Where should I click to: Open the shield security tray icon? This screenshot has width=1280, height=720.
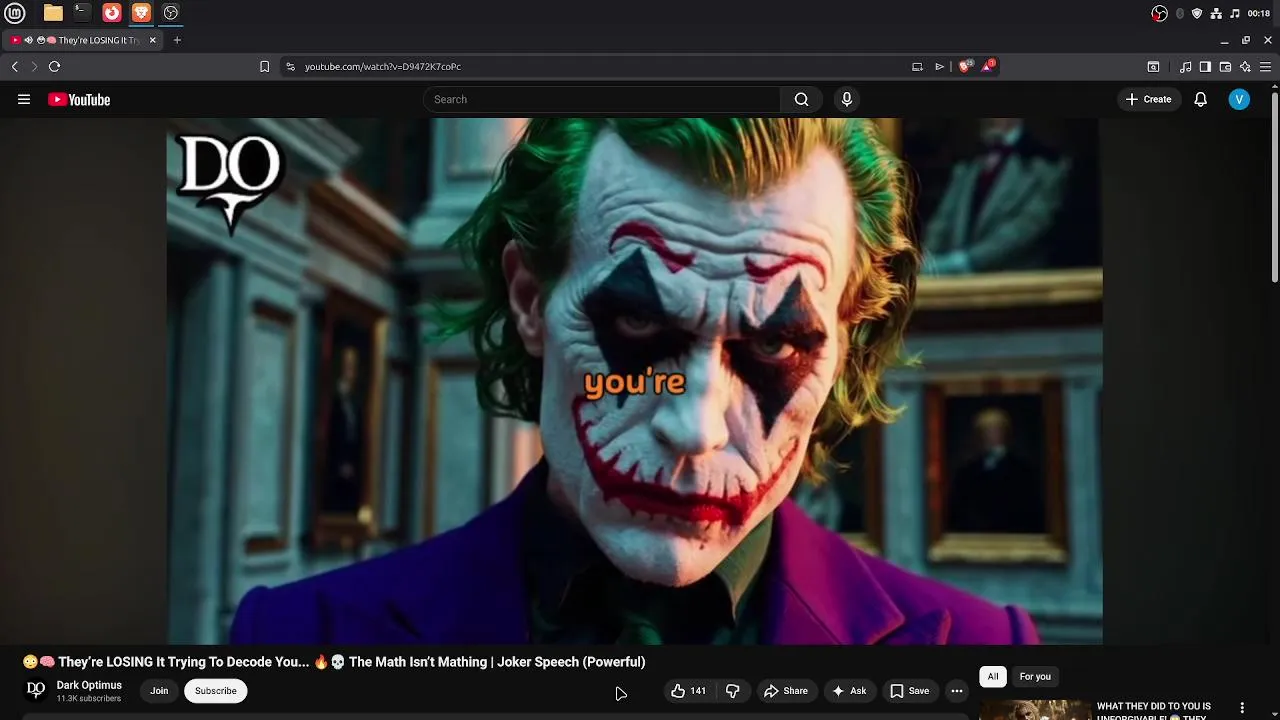pos(1197,13)
